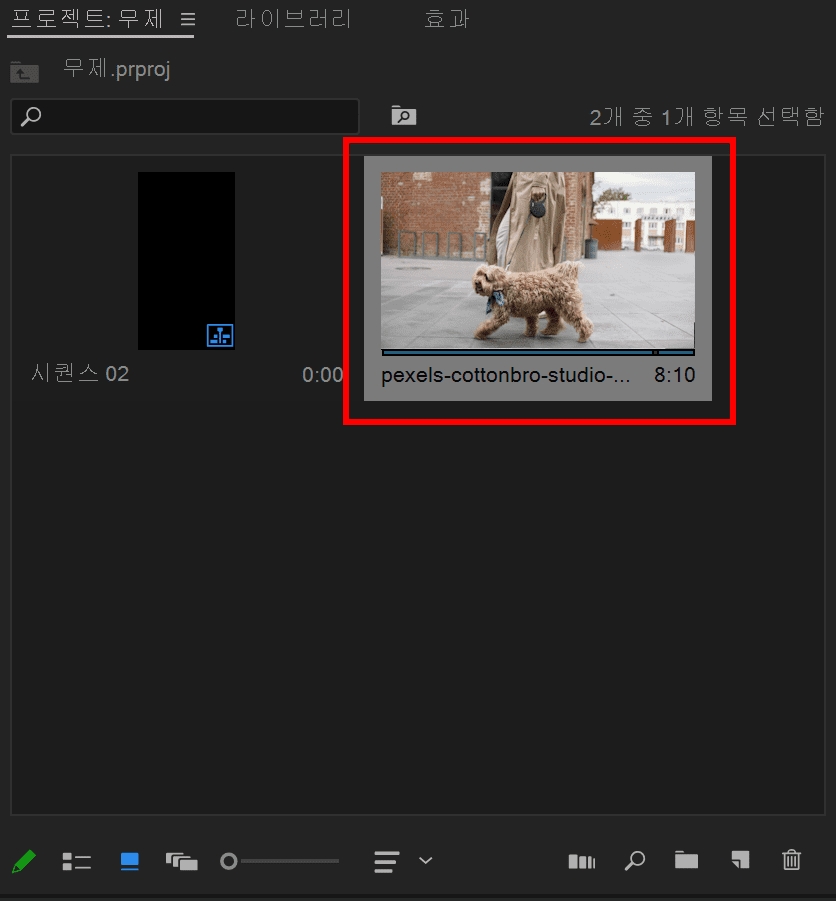Viewport: 836px width, 901px height.
Task: Switch to Icon view
Action: pos(129,861)
